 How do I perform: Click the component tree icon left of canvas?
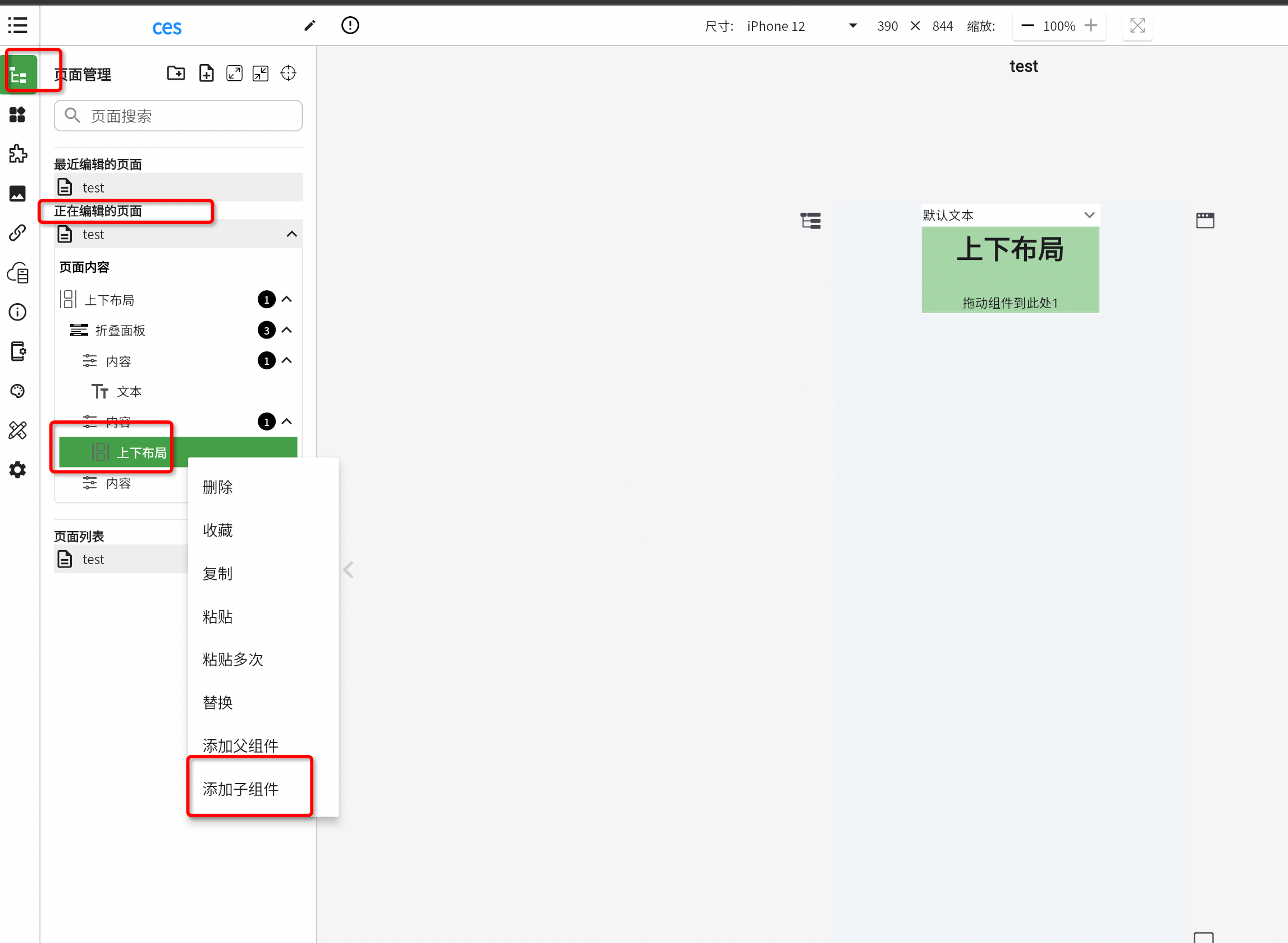[810, 221]
